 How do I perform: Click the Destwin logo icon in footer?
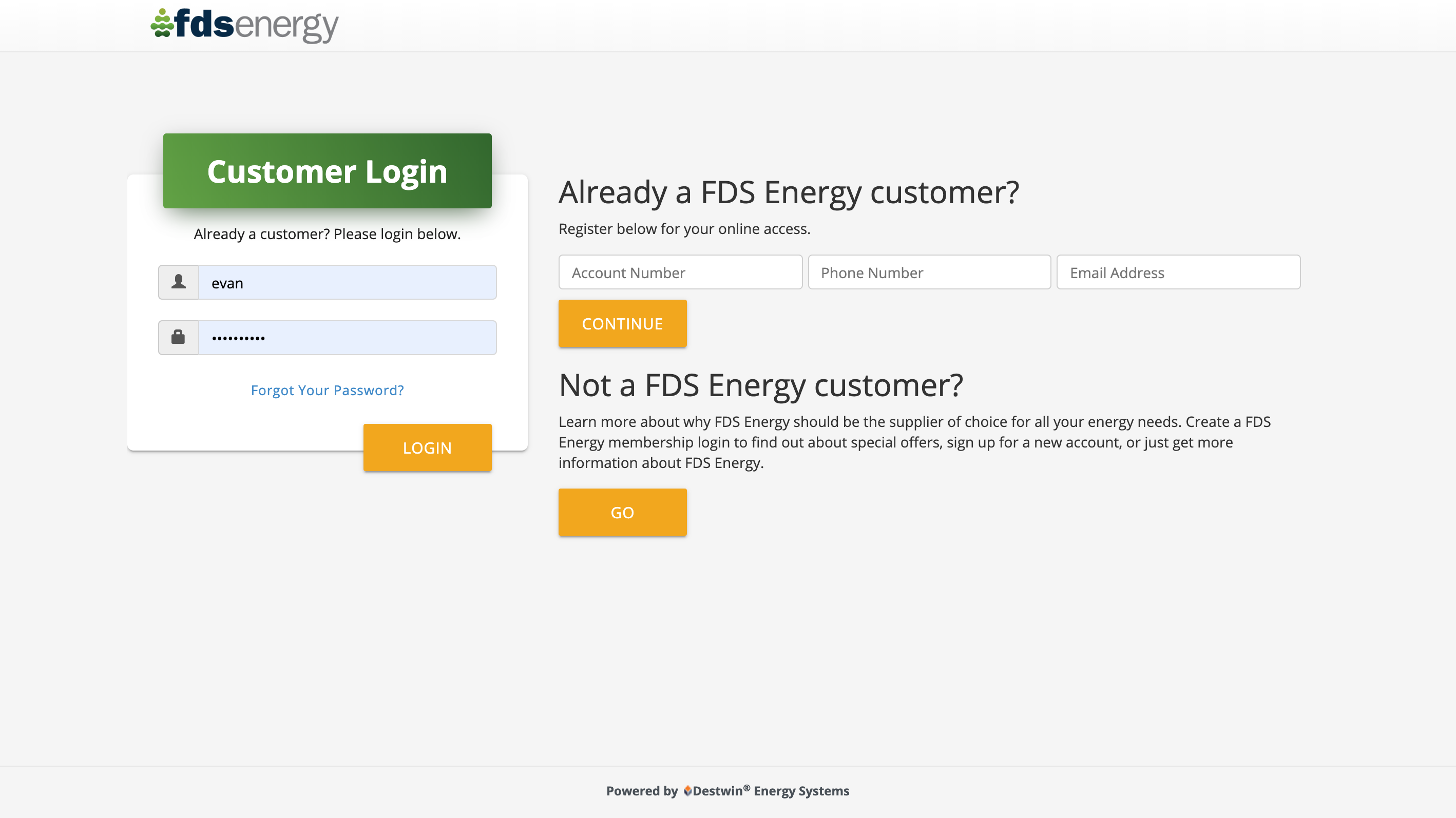click(x=687, y=791)
